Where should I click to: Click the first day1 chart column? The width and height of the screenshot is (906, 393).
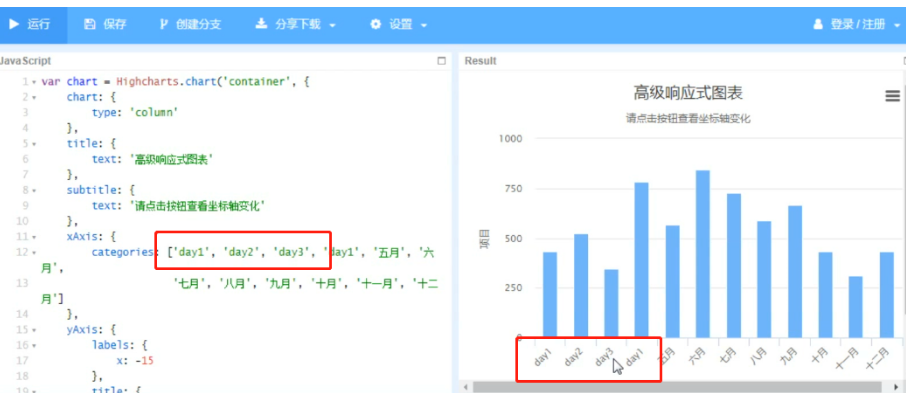pos(550,295)
